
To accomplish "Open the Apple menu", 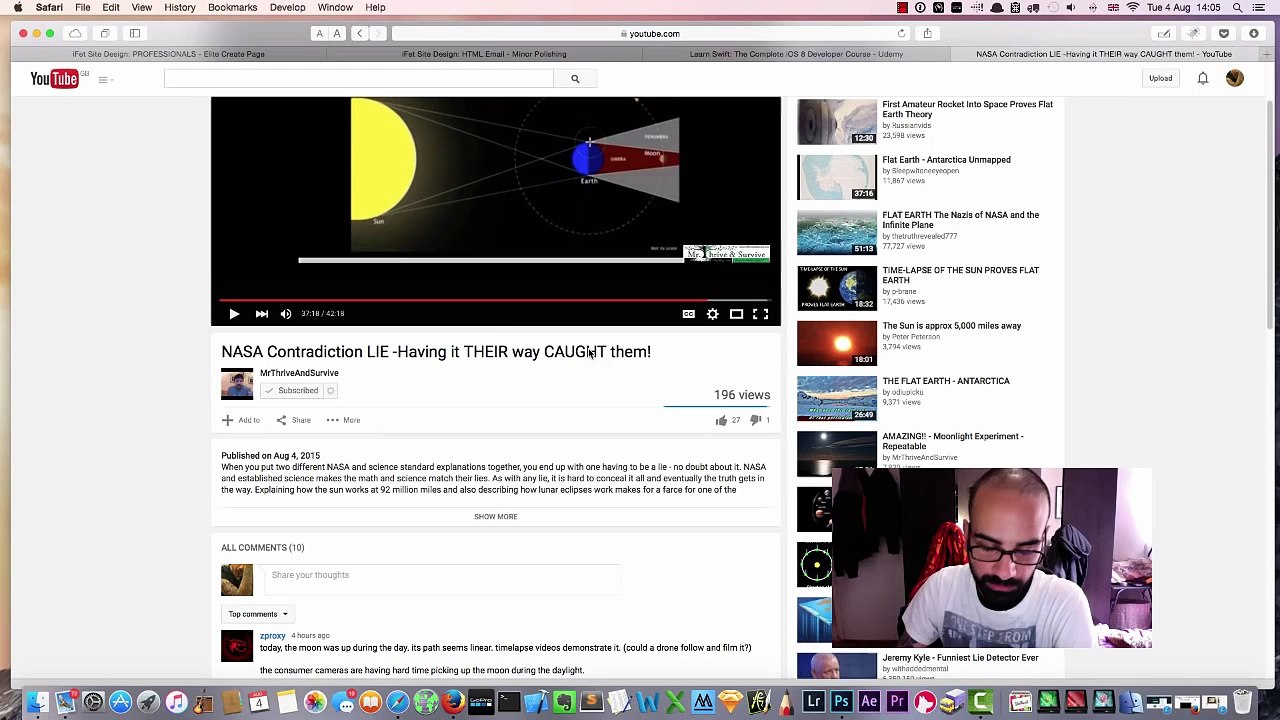I will [x=18, y=7].
